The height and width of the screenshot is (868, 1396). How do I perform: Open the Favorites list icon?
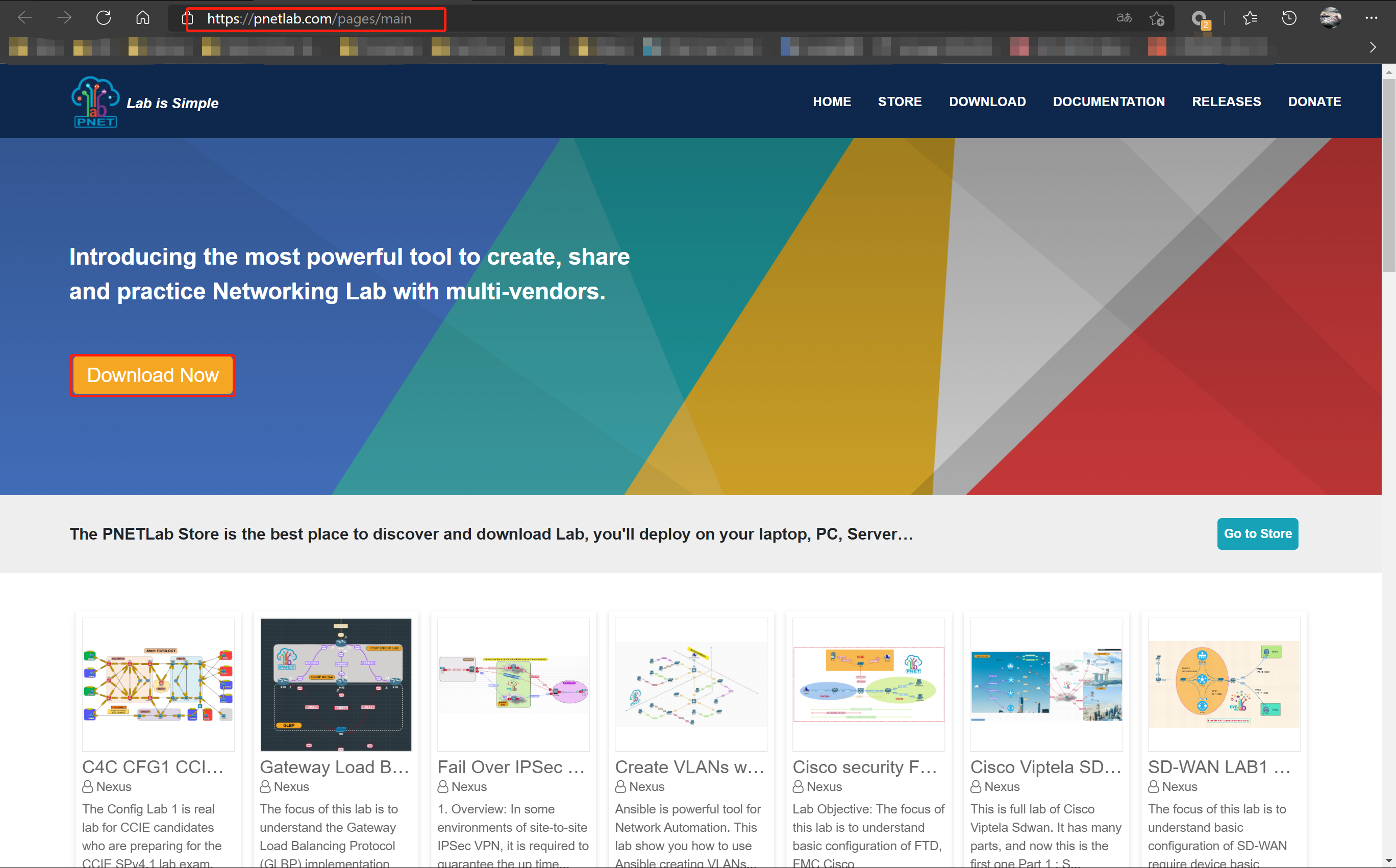pyautogui.click(x=1250, y=18)
